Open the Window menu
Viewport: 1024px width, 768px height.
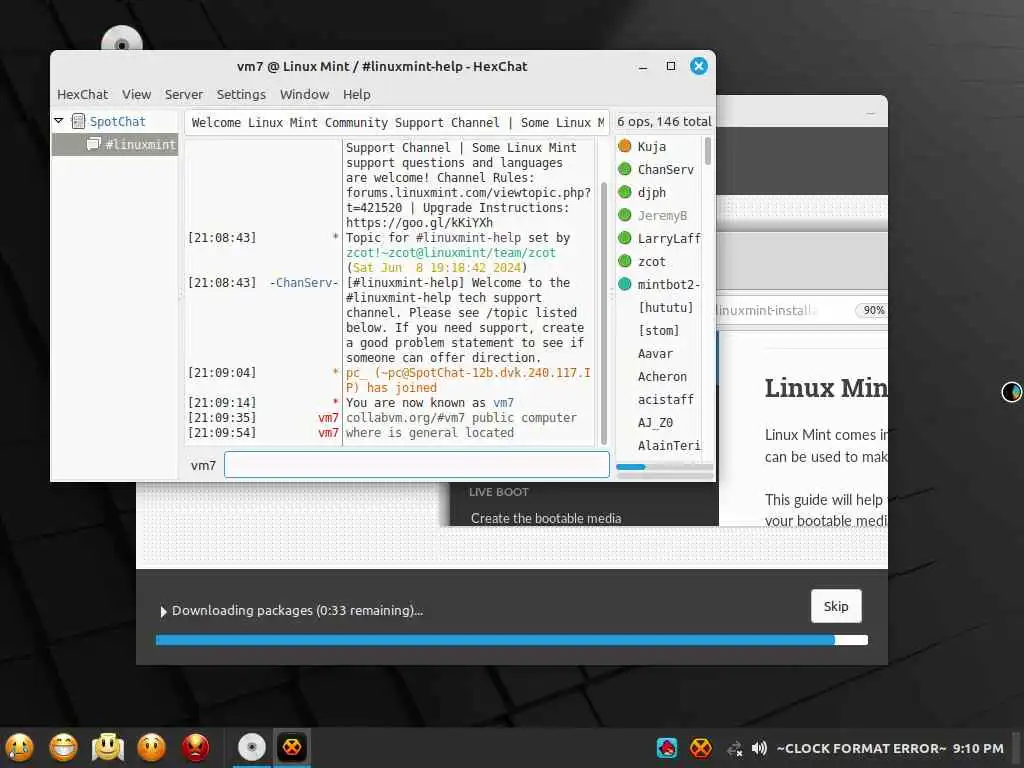[x=304, y=95]
